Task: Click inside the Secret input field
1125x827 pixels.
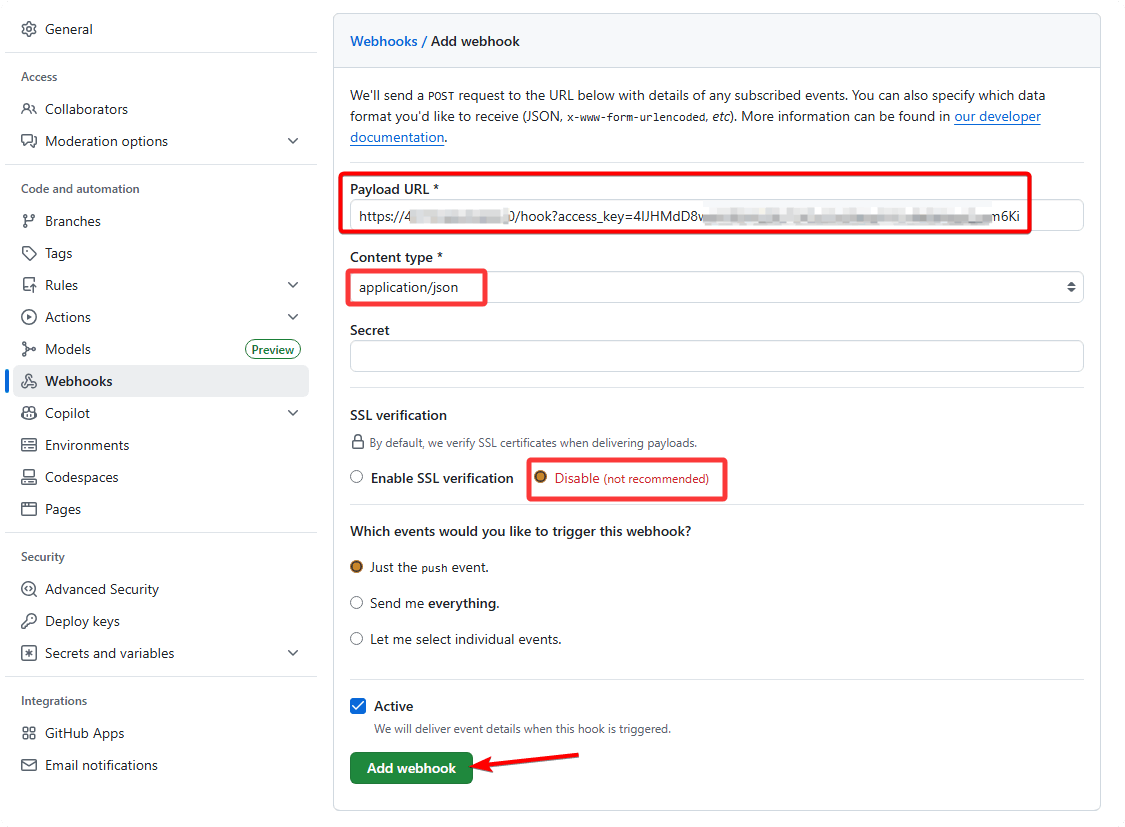Action: [x=715, y=355]
